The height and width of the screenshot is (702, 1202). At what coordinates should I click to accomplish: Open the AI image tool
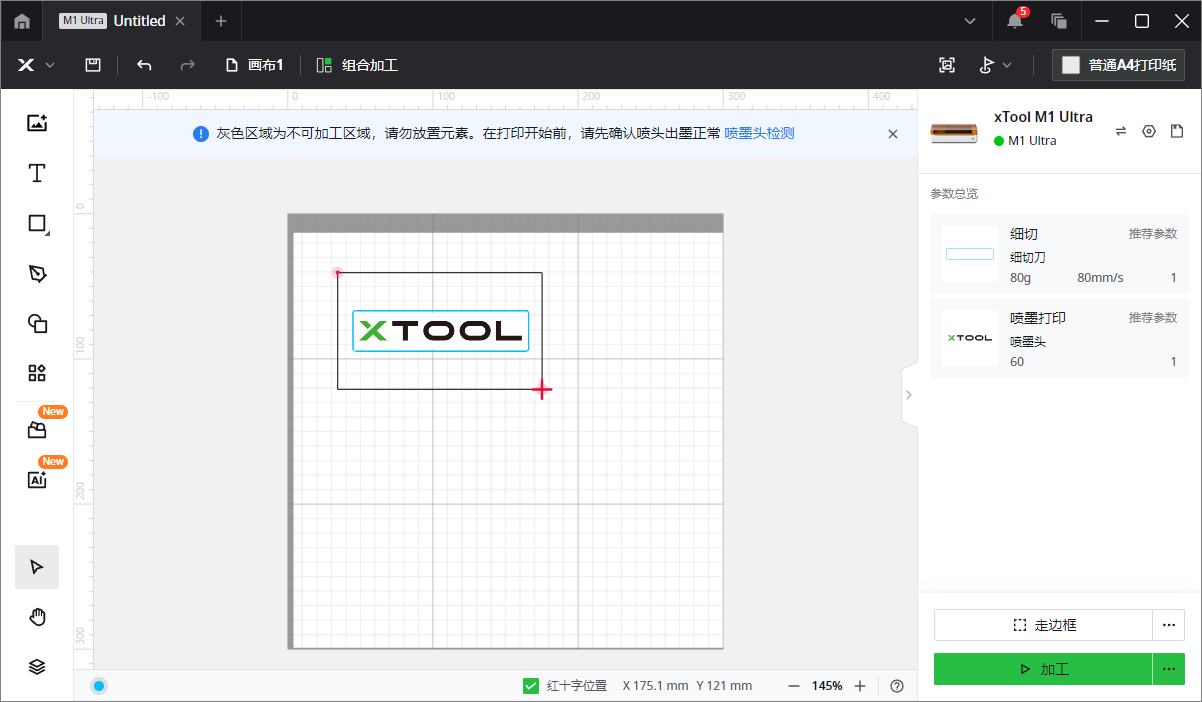[37, 480]
